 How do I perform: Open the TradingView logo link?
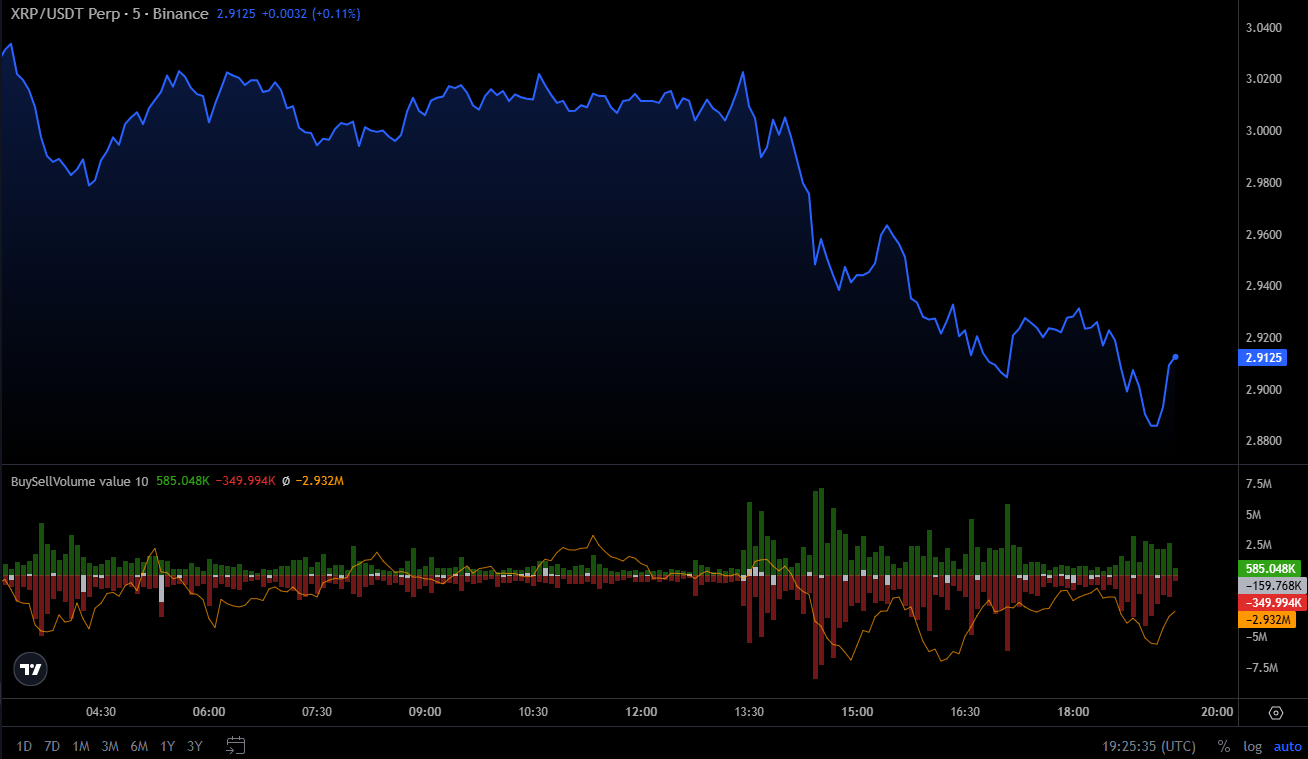(30, 669)
